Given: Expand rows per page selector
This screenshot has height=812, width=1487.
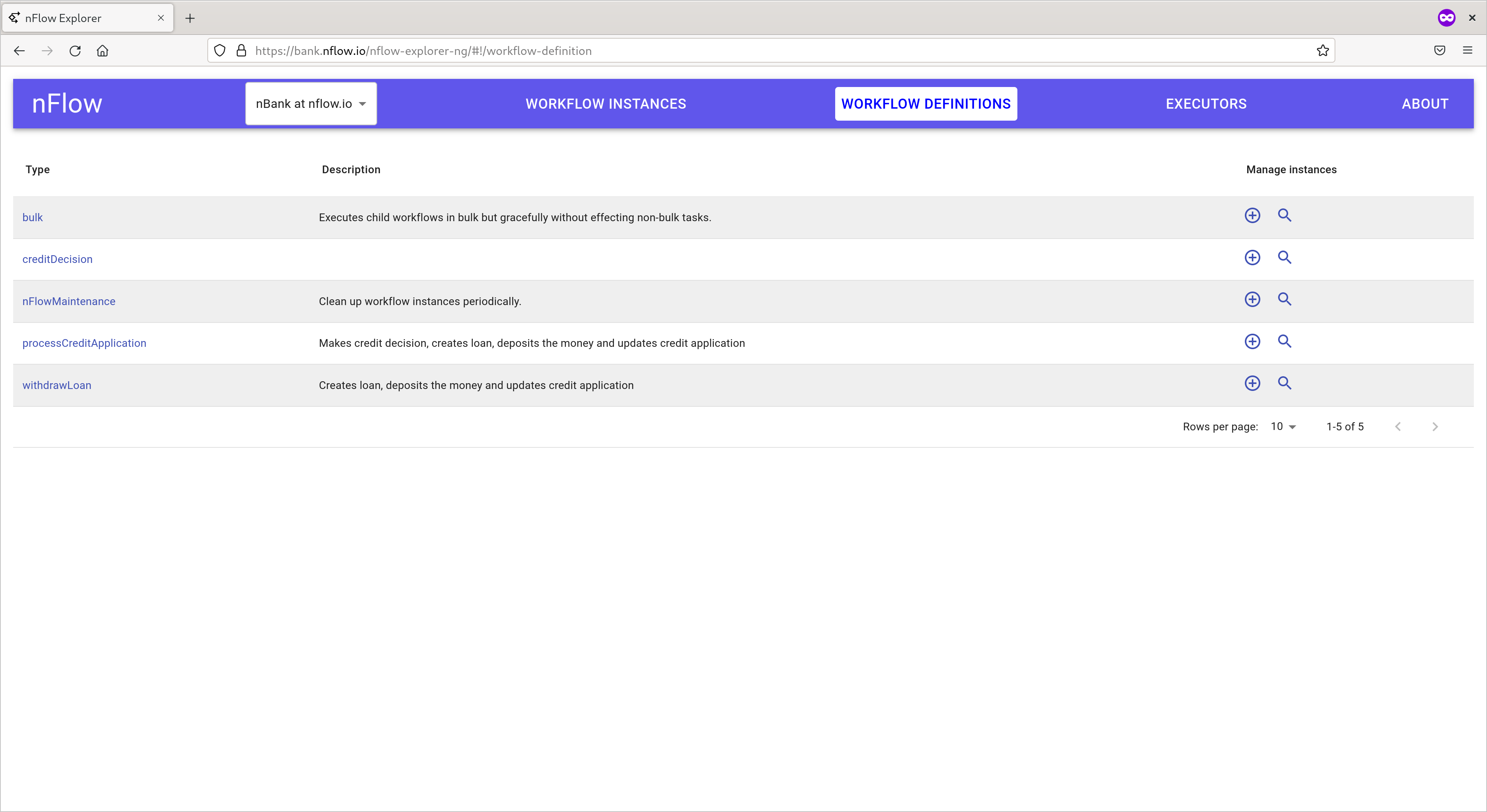Looking at the screenshot, I should click(1283, 427).
